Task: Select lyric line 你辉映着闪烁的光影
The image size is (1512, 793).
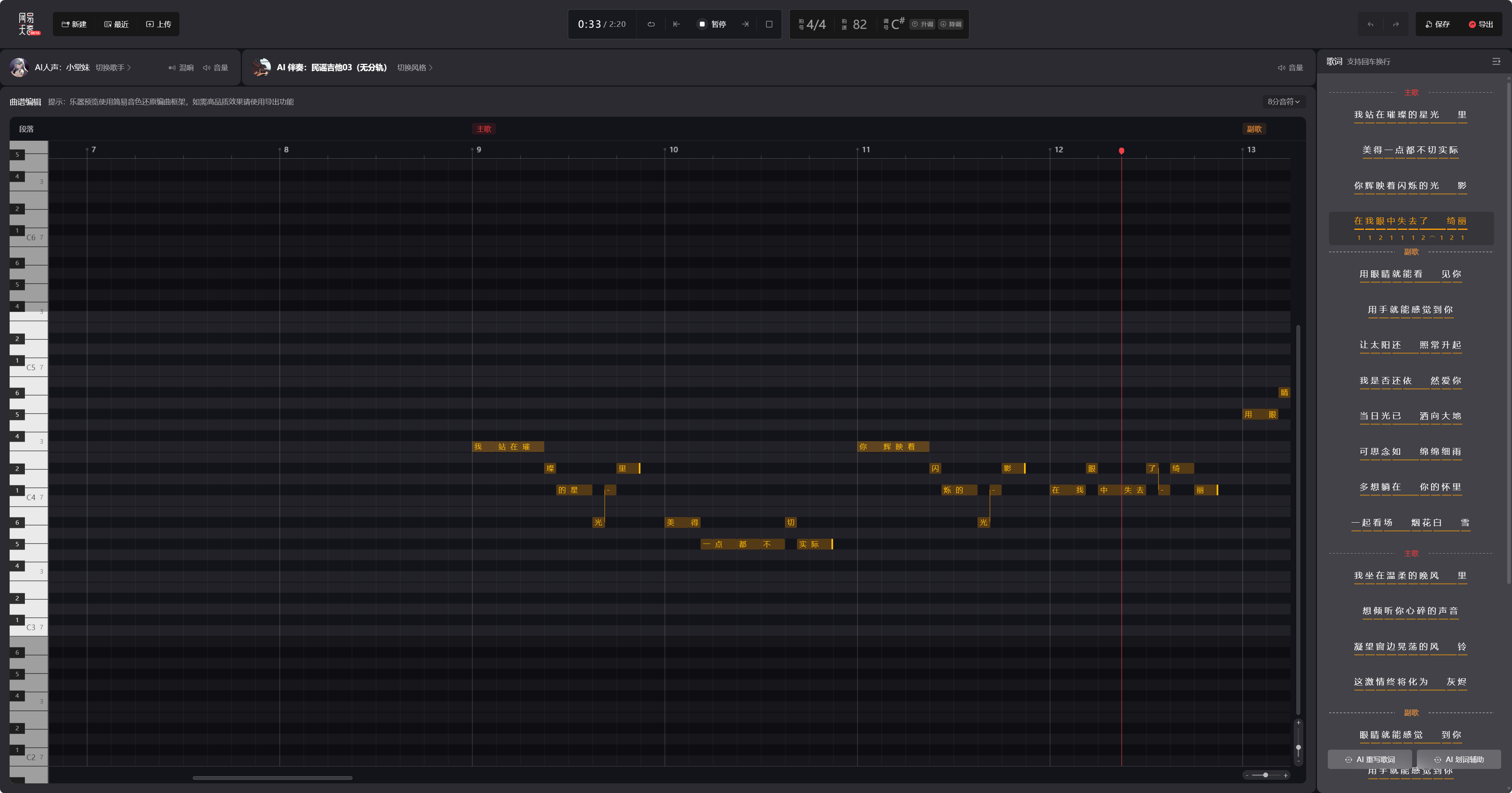Action: [x=1410, y=186]
